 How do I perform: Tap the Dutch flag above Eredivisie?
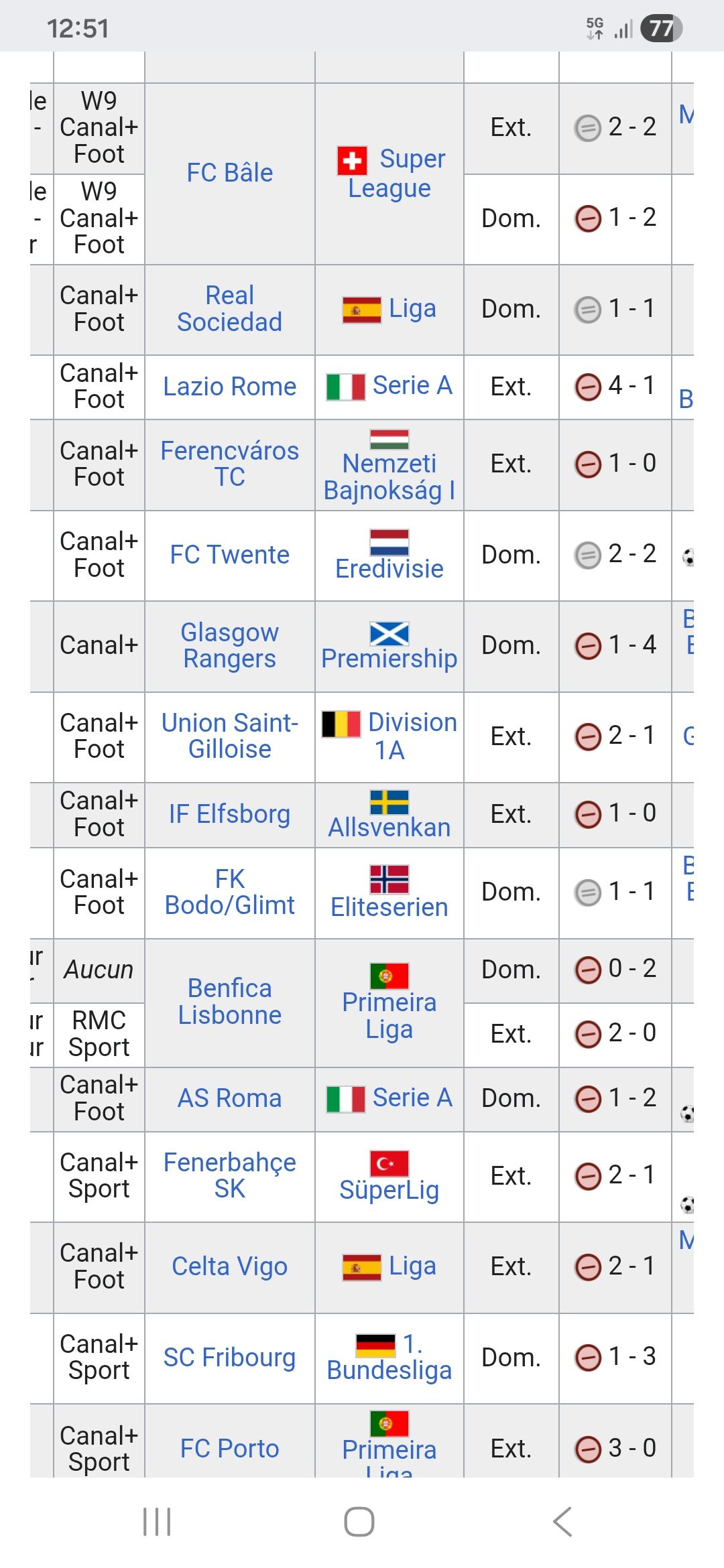pyautogui.click(x=389, y=542)
